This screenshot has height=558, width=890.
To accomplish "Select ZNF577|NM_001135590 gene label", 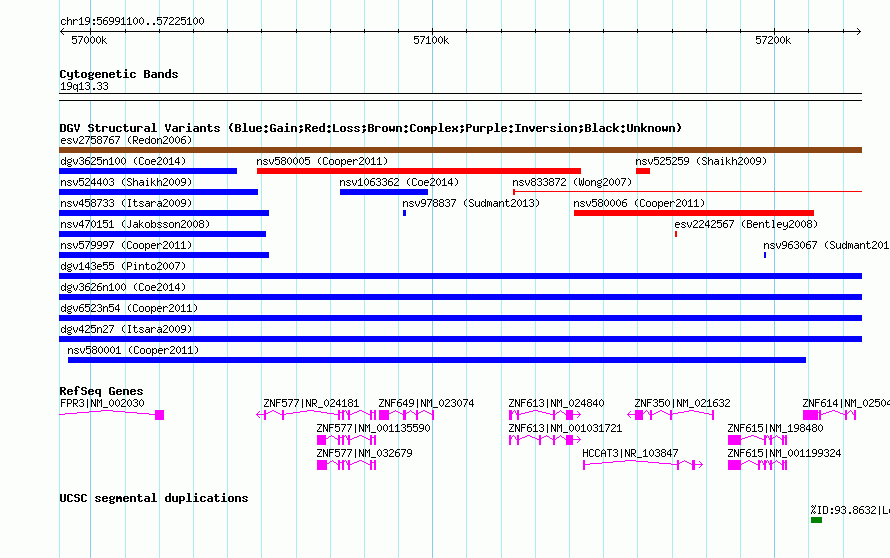I will (373, 429).
